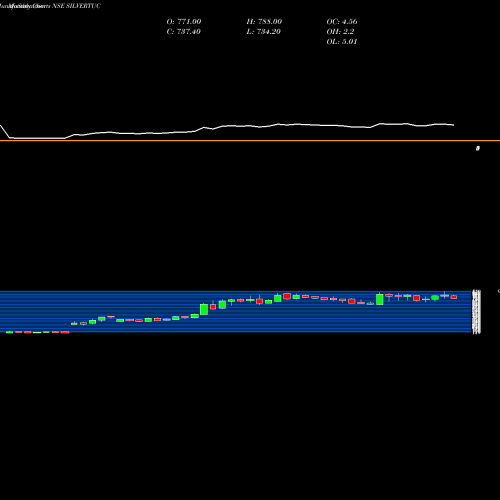Select the close value 'C: 737.40'

point(184,32)
